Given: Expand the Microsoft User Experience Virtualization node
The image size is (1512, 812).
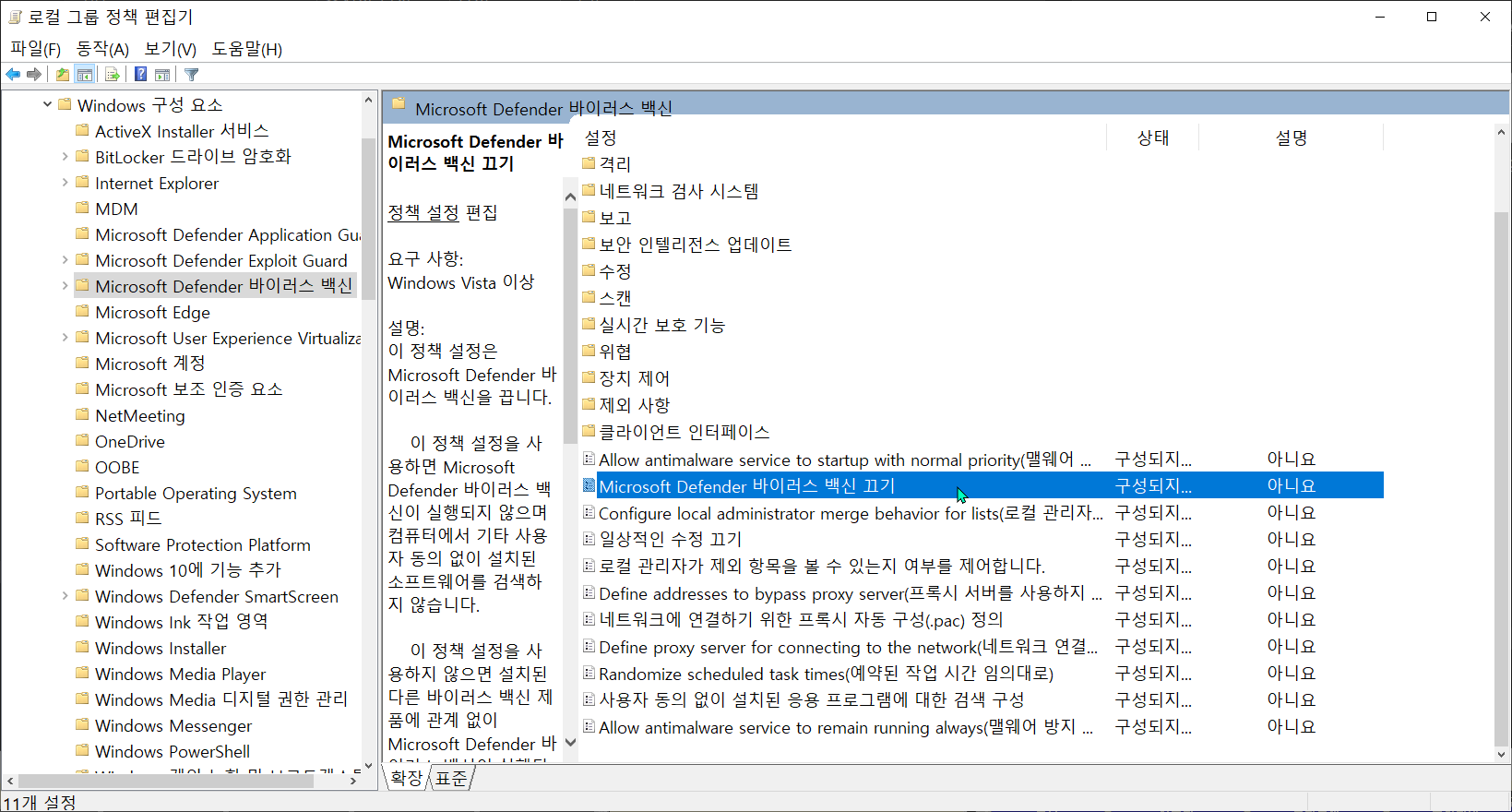Looking at the screenshot, I should coord(65,338).
